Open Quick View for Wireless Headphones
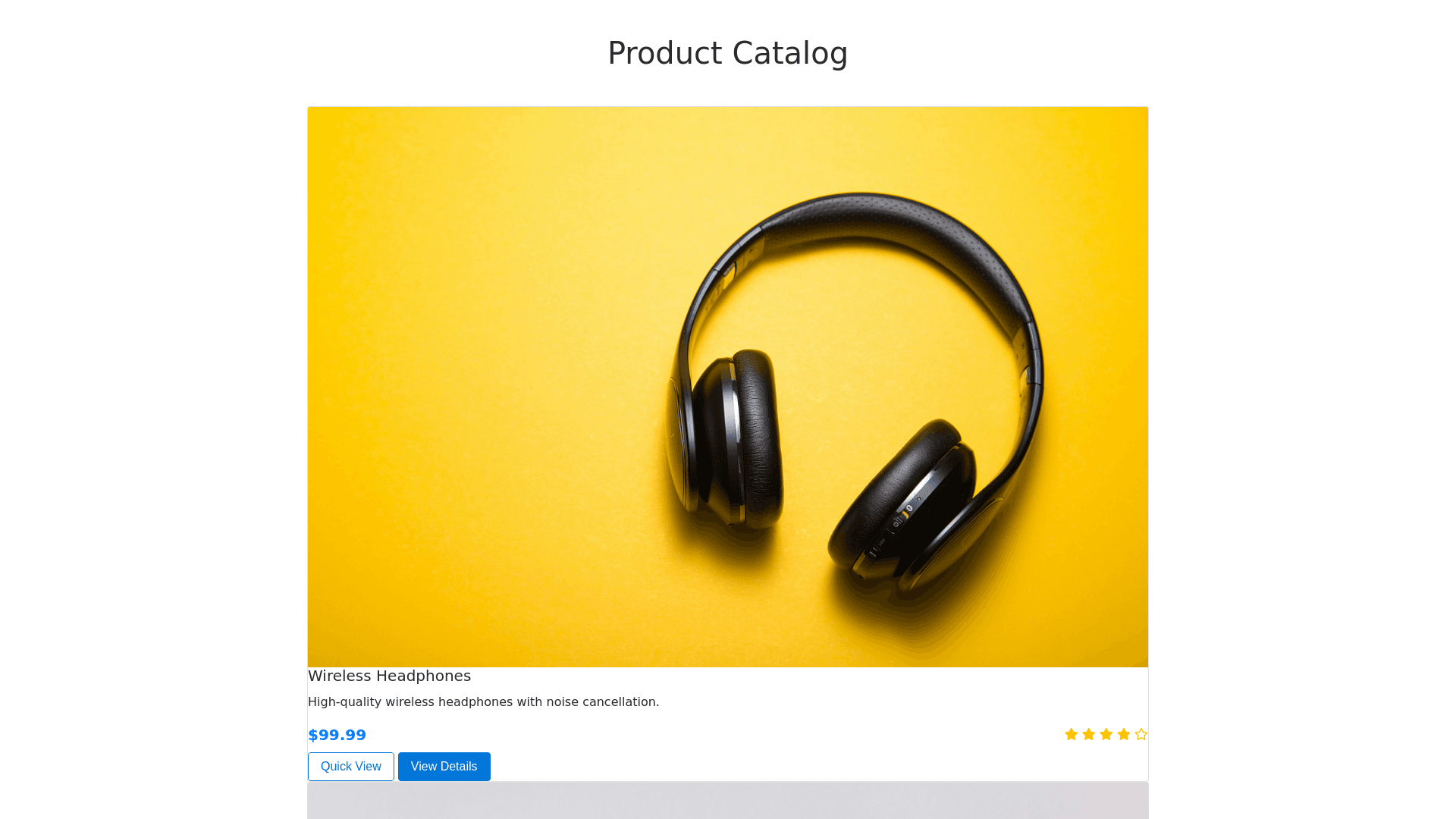 [x=350, y=767]
